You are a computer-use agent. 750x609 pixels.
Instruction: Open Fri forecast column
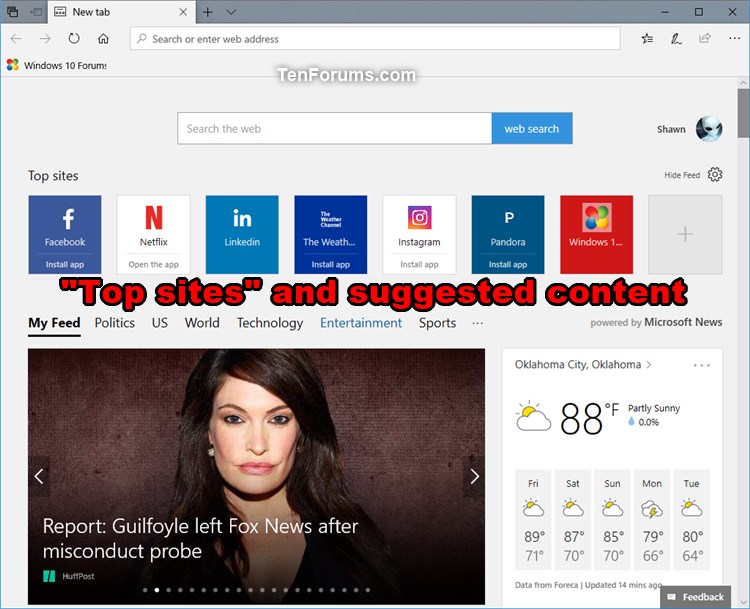533,520
